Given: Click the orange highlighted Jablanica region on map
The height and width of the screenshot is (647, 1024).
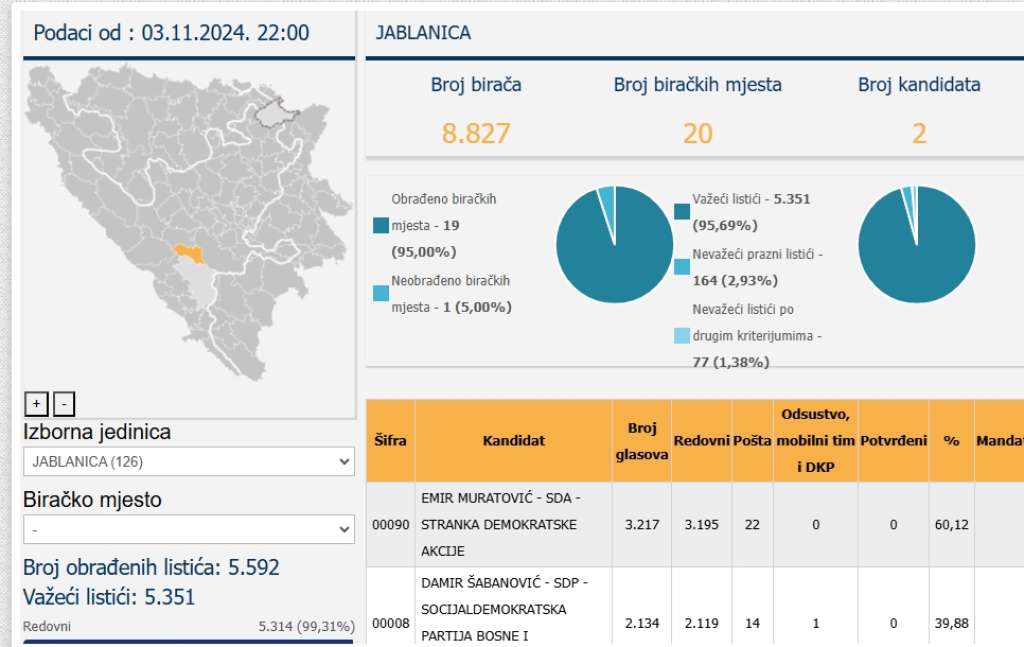Looking at the screenshot, I should pos(188,254).
